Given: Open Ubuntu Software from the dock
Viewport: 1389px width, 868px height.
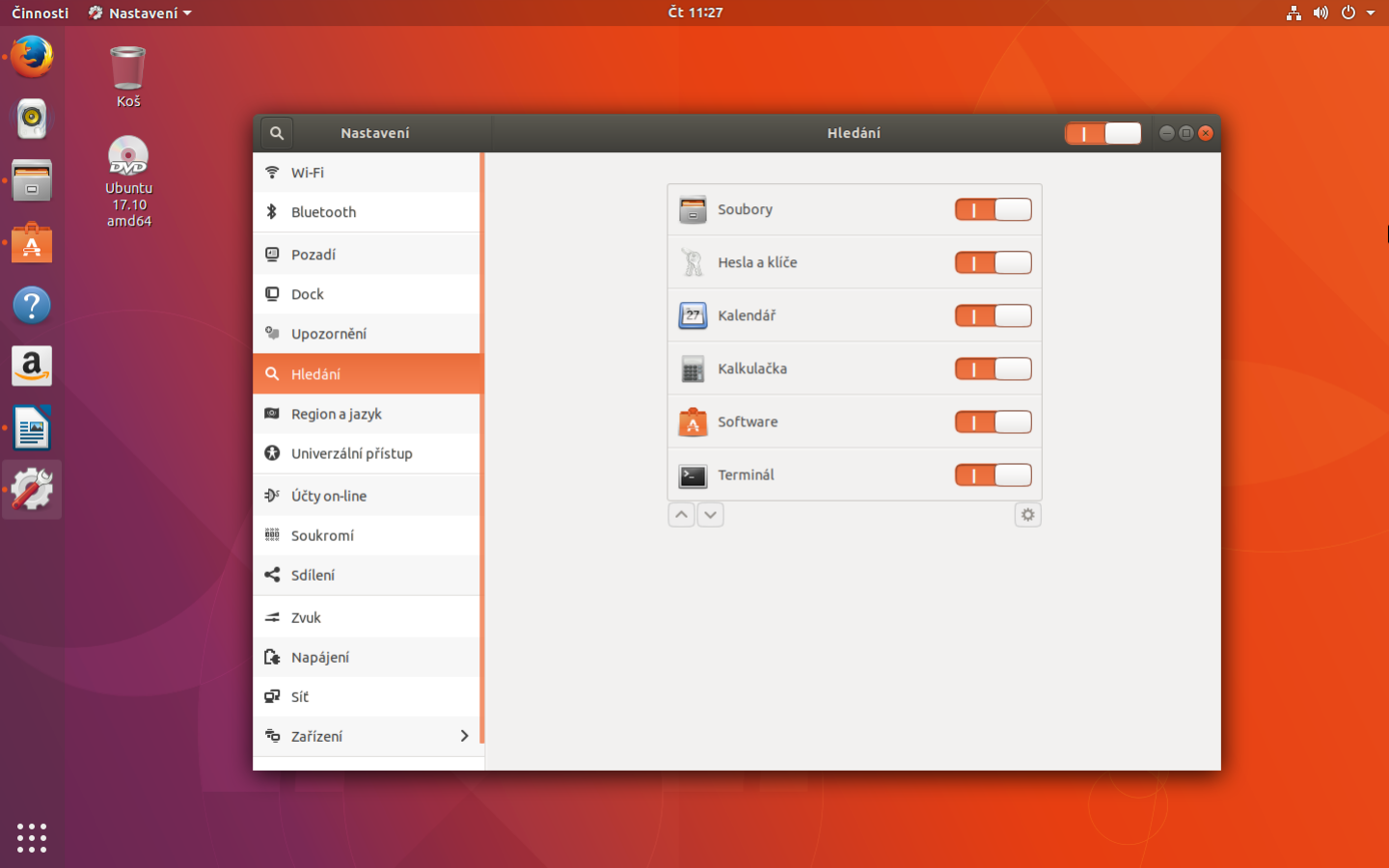Looking at the screenshot, I should tap(32, 243).
